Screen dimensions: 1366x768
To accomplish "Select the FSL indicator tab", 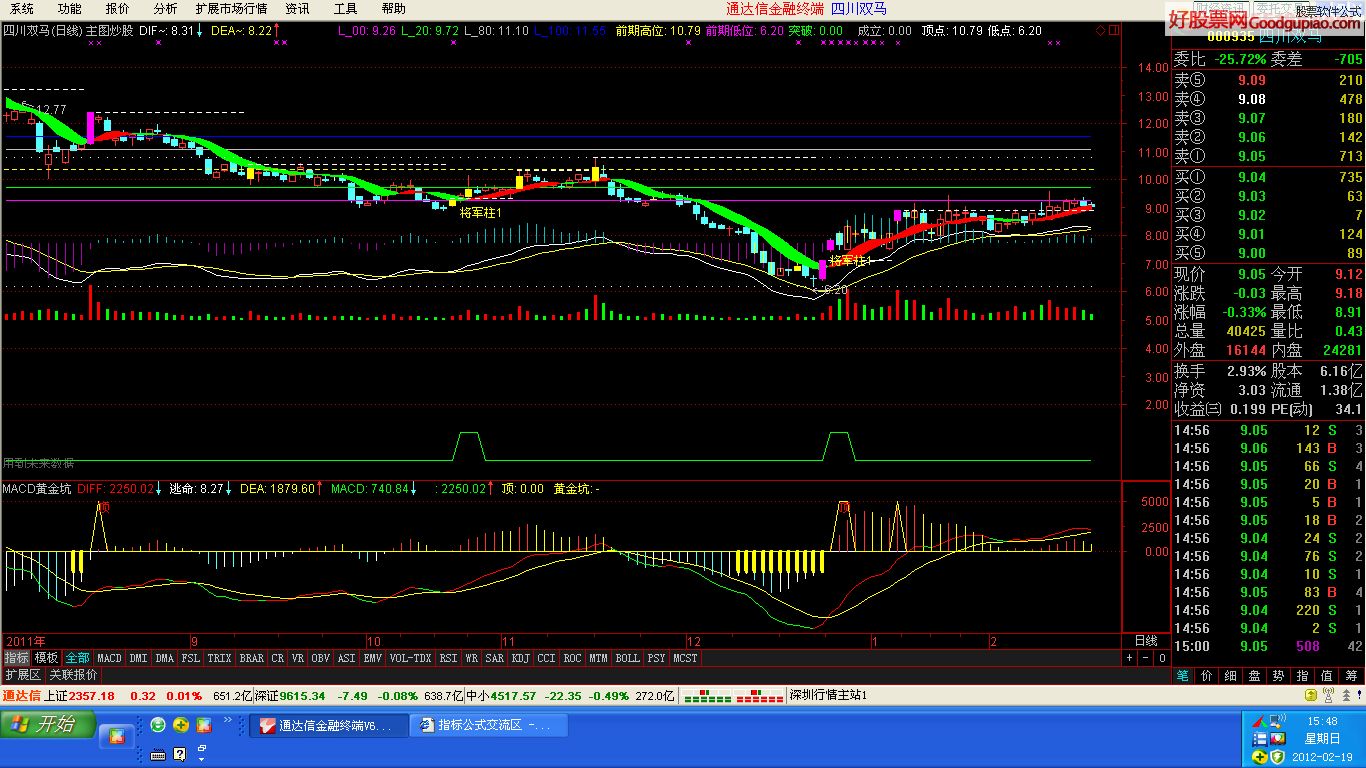I will pos(190,658).
